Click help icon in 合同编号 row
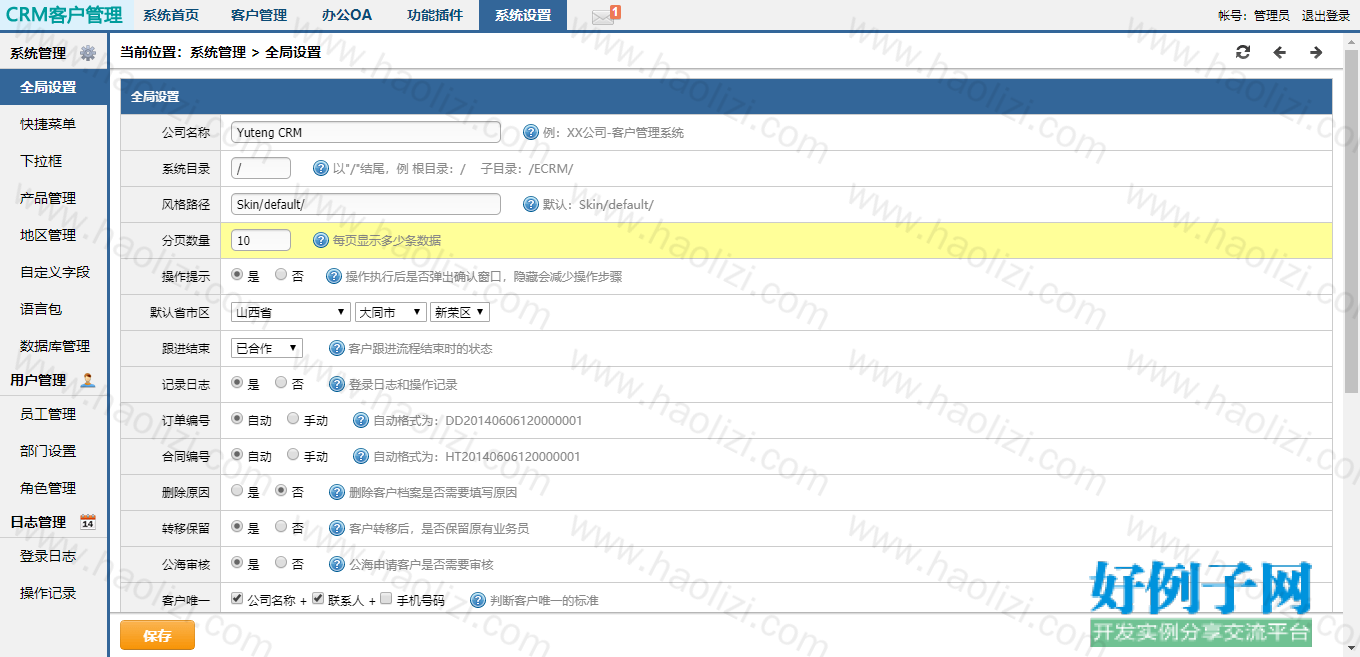This screenshot has width=1360, height=657. (361, 456)
